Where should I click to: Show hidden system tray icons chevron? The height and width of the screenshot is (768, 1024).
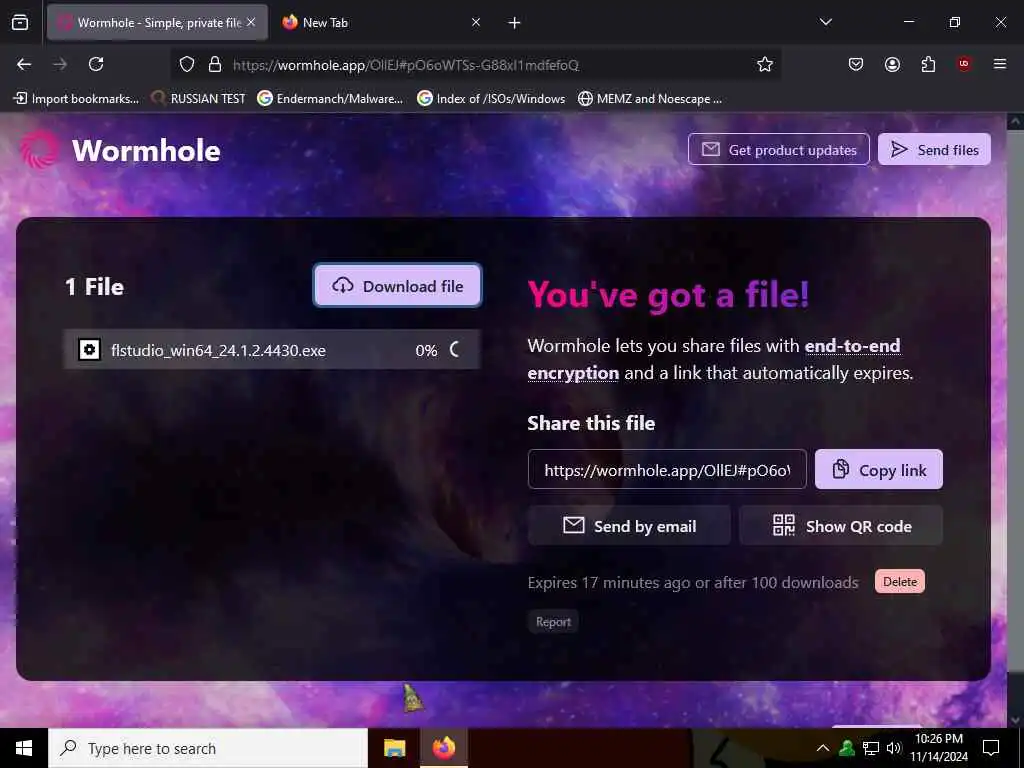click(x=823, y=748)
